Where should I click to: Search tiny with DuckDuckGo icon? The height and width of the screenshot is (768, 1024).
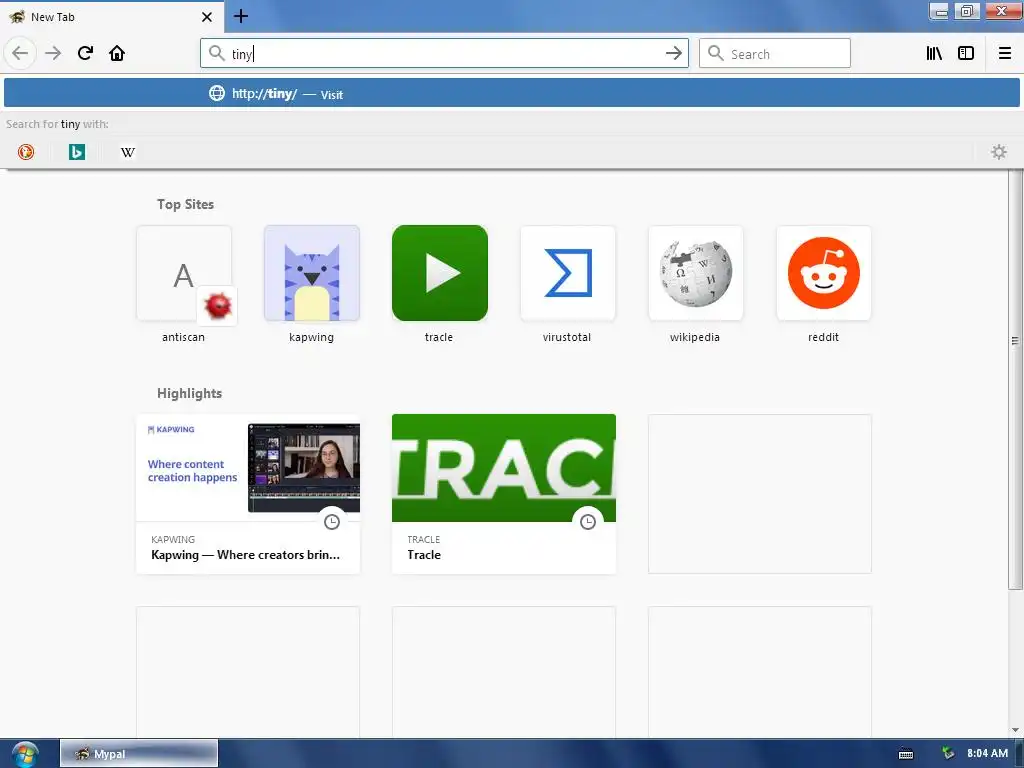[25, 152]
